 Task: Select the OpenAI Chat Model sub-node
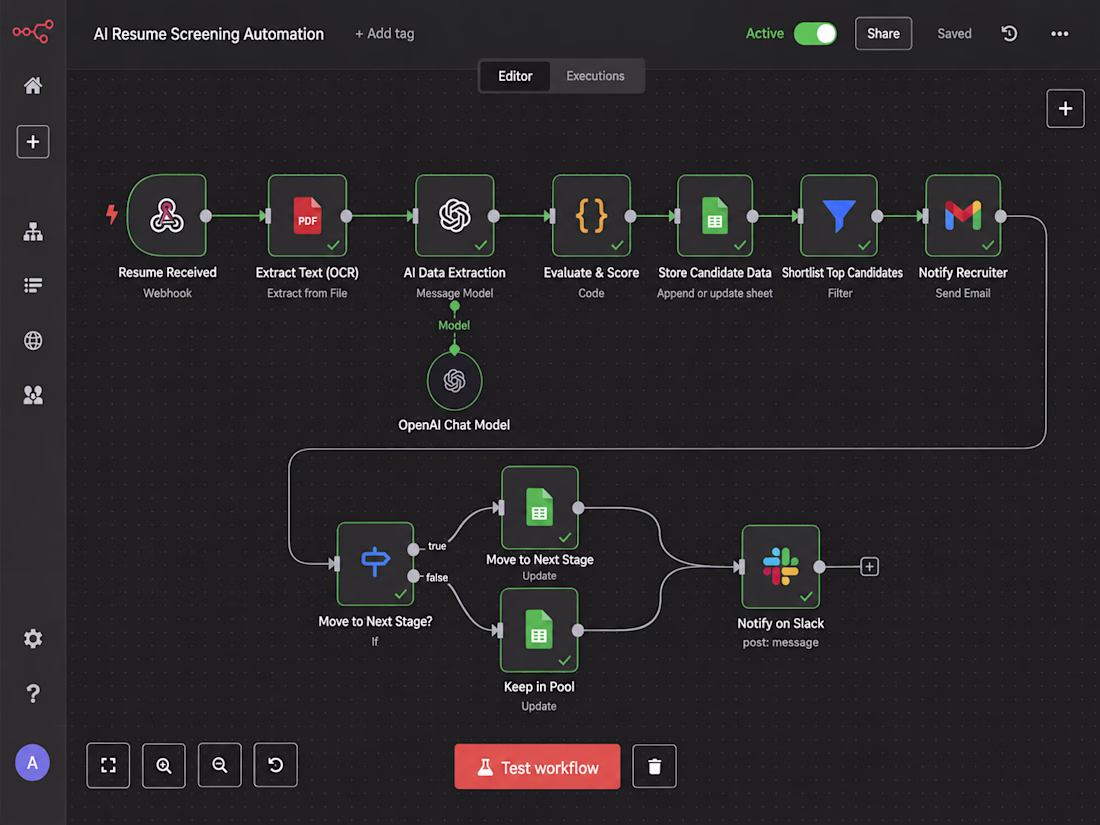coord(455,381)
